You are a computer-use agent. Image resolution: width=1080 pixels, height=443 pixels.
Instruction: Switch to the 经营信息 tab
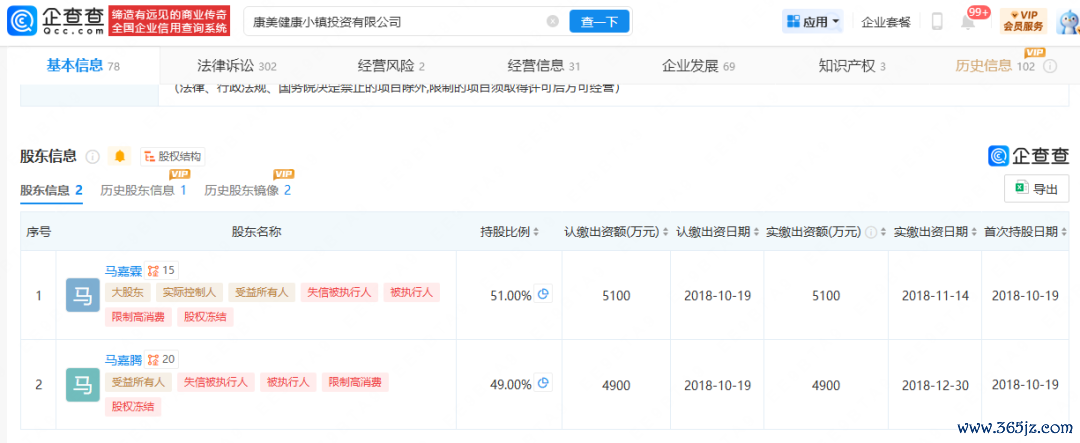click(x=544, y=66)
